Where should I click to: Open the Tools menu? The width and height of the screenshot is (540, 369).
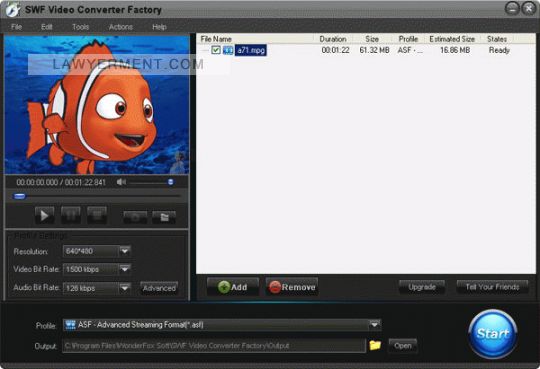click(x=80, y=27)
